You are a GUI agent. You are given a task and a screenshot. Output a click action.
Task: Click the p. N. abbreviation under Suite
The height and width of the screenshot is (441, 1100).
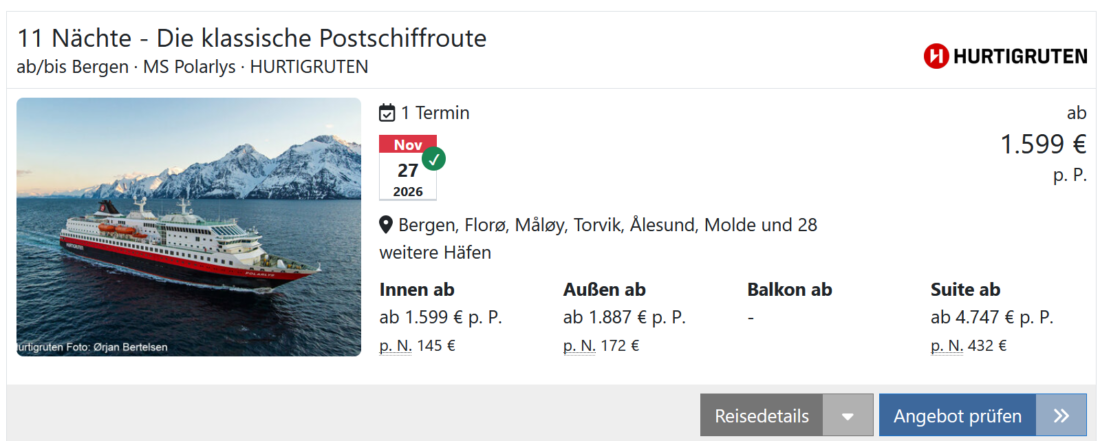tap(946, 346)
